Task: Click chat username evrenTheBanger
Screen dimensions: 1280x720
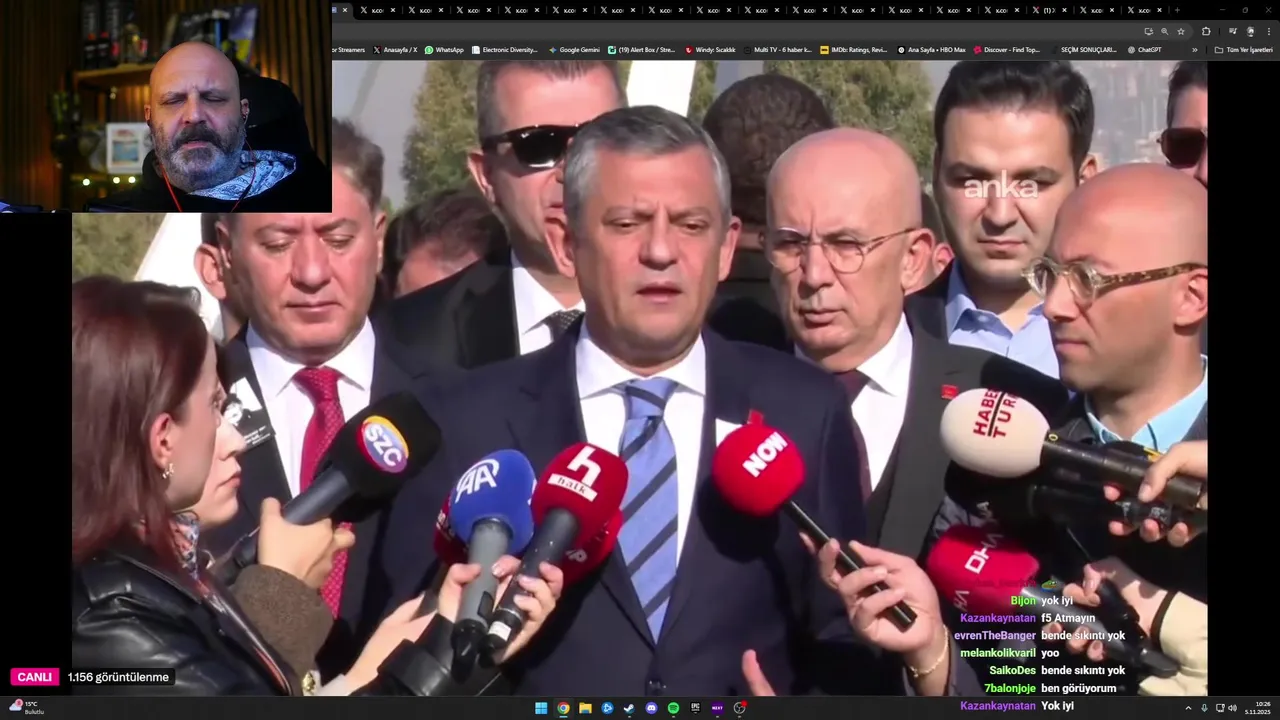Action: pos(995,636)
